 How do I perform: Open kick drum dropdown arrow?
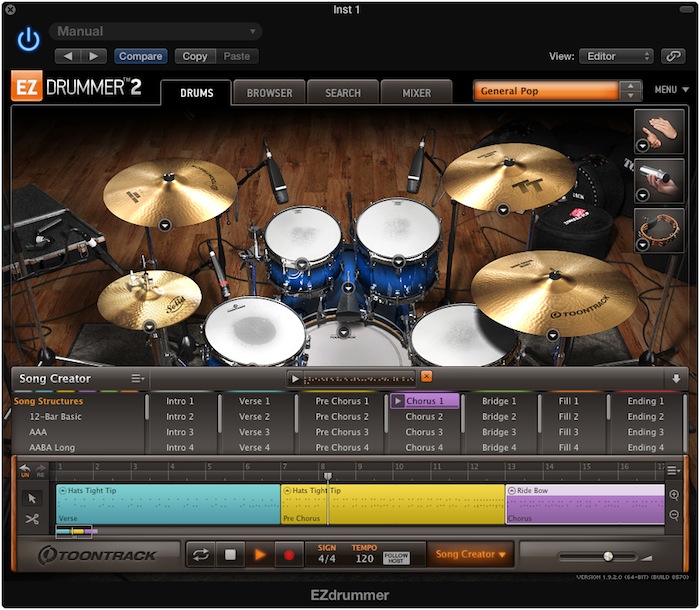(x=344, y=332)
